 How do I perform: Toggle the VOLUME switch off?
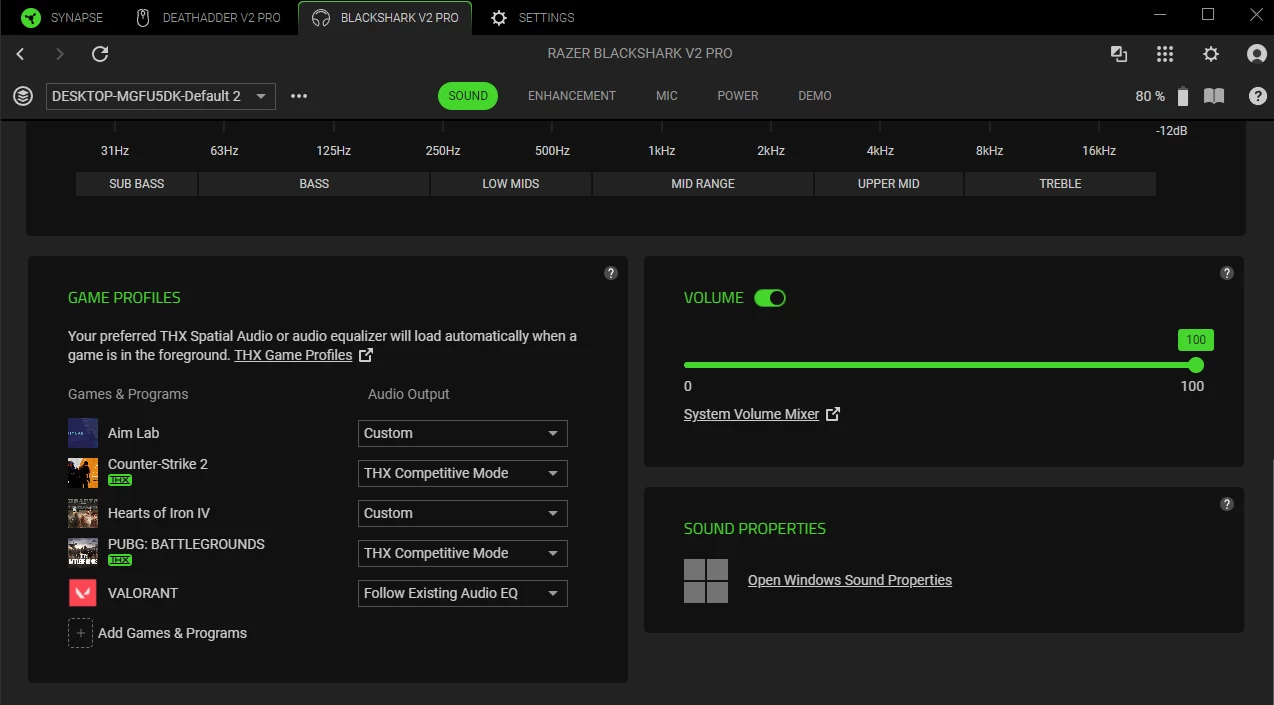tap(770, 298)
